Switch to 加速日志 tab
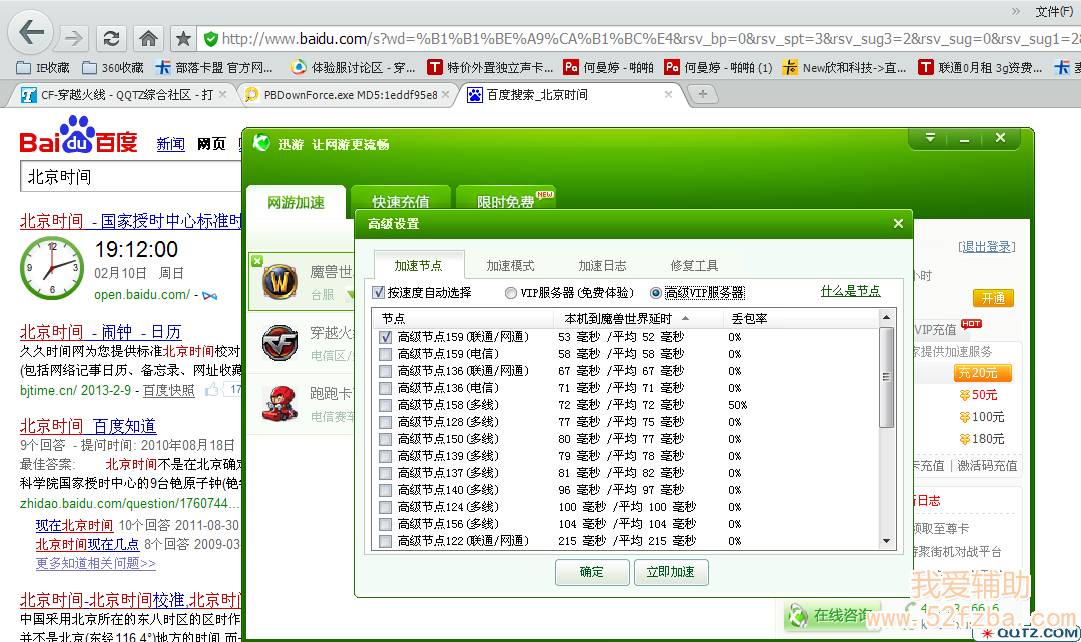This screenshot has width=1081, height=642. tap(602, 265)
